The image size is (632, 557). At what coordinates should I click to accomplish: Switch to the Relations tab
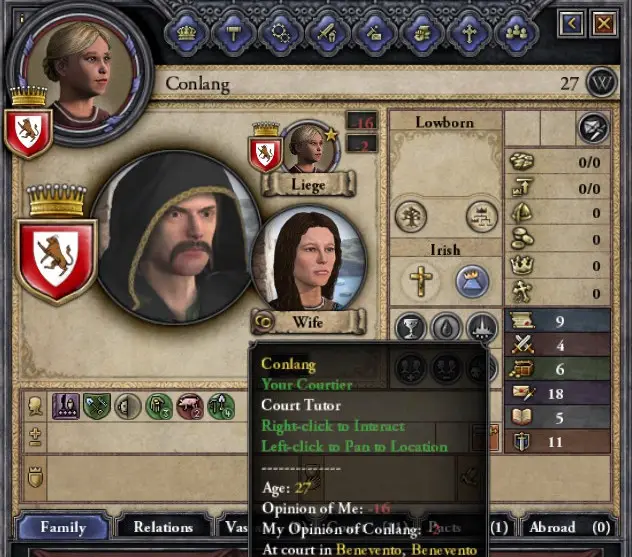[163, 527]
